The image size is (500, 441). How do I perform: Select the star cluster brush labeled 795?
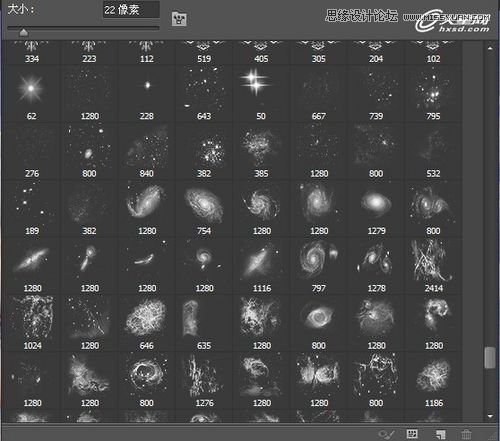(x=433, y=94)
